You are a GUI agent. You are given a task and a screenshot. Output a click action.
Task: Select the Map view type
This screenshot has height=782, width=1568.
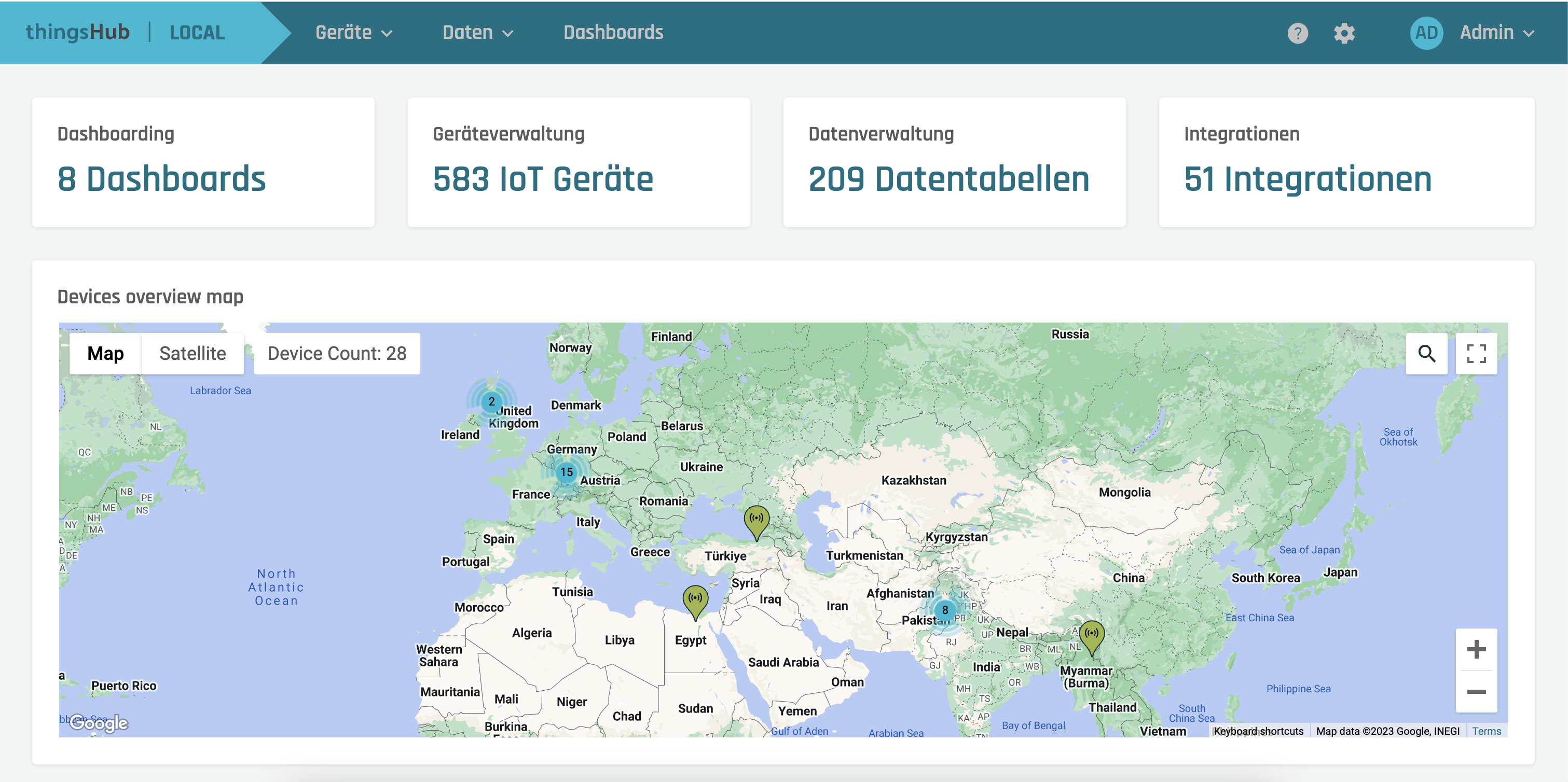pos(105,354)
